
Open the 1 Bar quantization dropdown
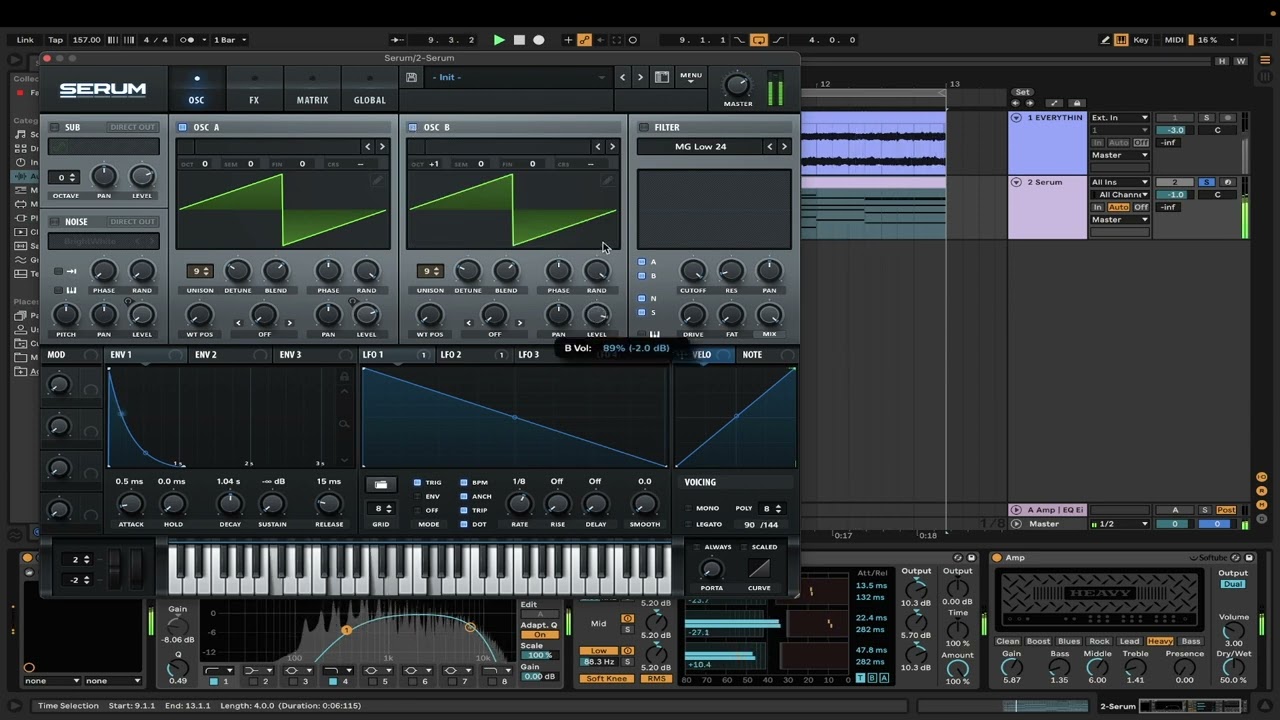229,40
